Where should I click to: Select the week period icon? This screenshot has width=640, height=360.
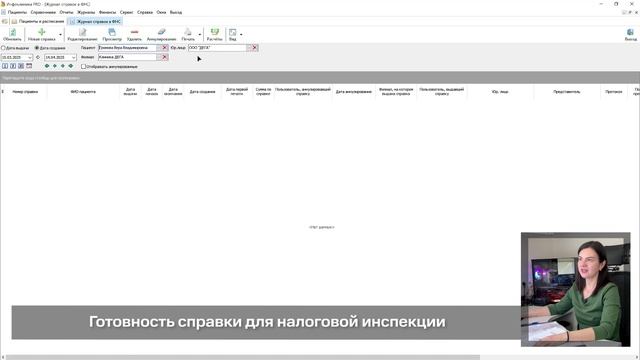click(13, 66)
